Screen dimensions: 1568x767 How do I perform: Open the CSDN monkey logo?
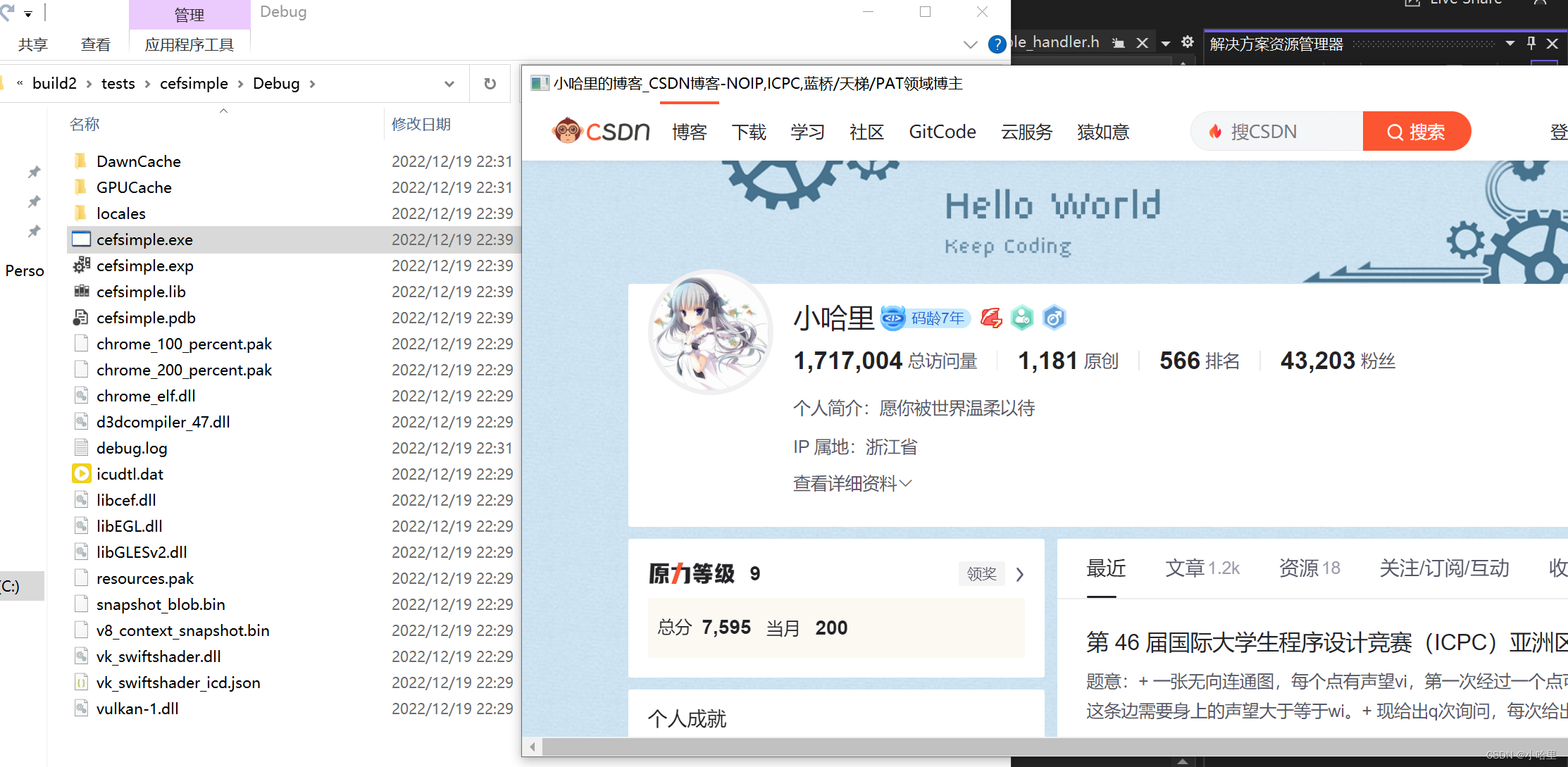click(x=601, y=131)
